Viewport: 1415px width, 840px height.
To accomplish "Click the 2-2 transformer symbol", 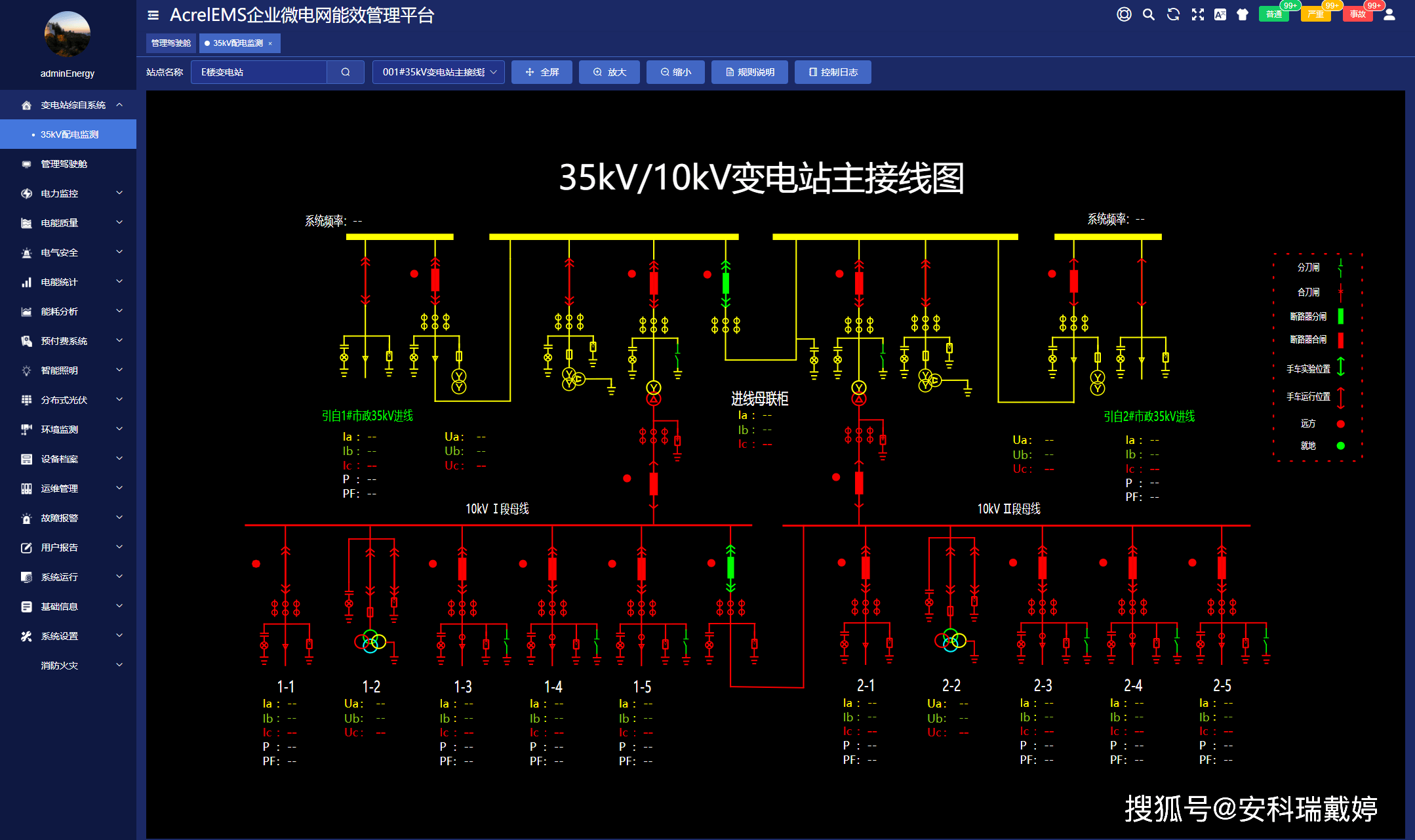I will [951, 640].
